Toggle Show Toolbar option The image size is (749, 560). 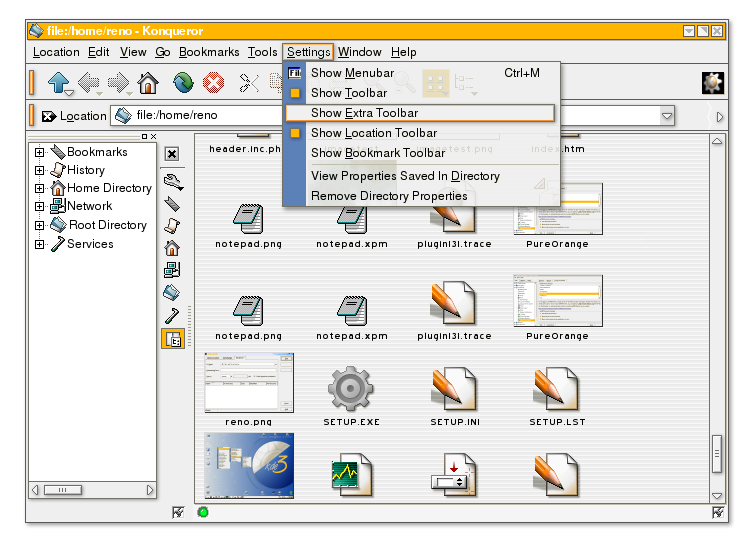pyautogui.click(x=420, y=93)
